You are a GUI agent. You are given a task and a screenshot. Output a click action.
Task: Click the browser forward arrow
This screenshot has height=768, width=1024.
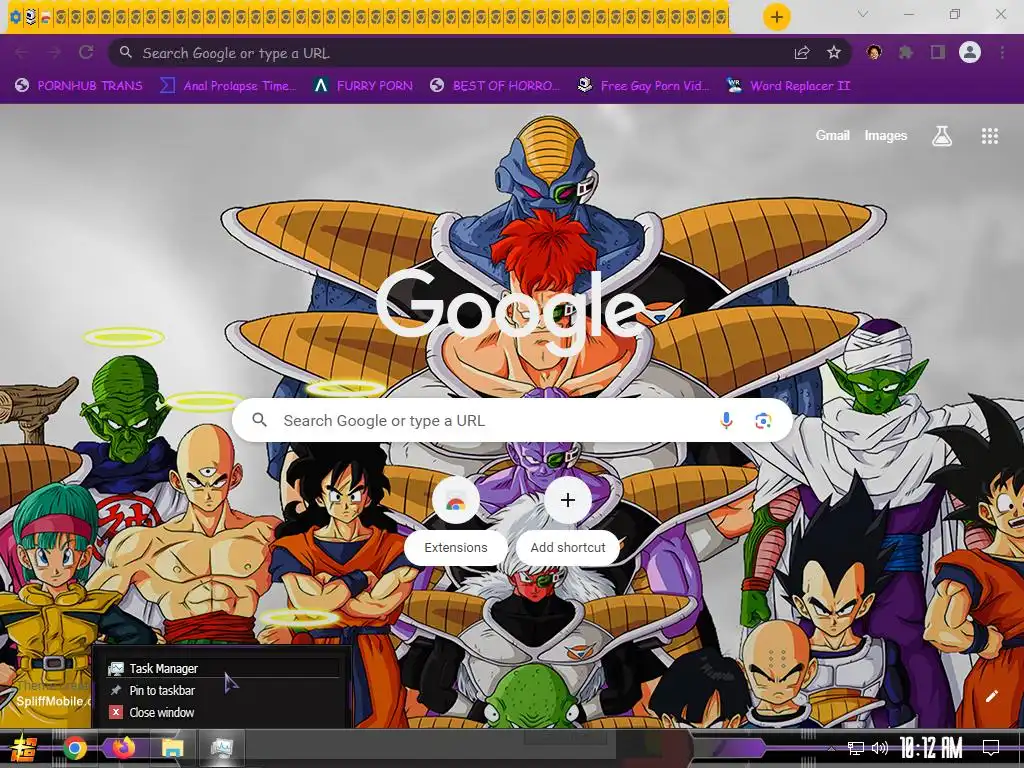pyautogui.click(x=54, y=53)
